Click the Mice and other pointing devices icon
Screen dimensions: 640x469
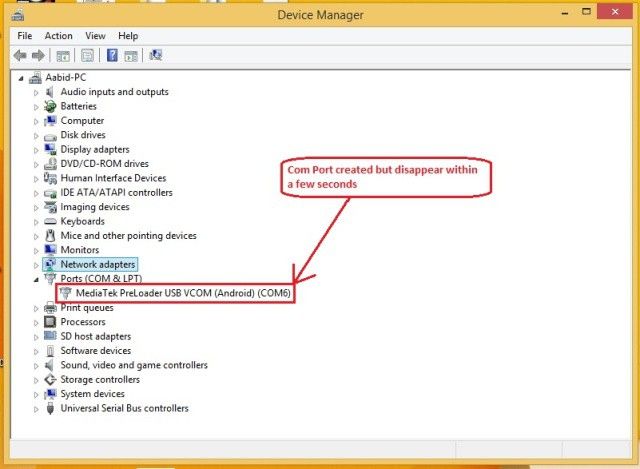pos(50,236)
